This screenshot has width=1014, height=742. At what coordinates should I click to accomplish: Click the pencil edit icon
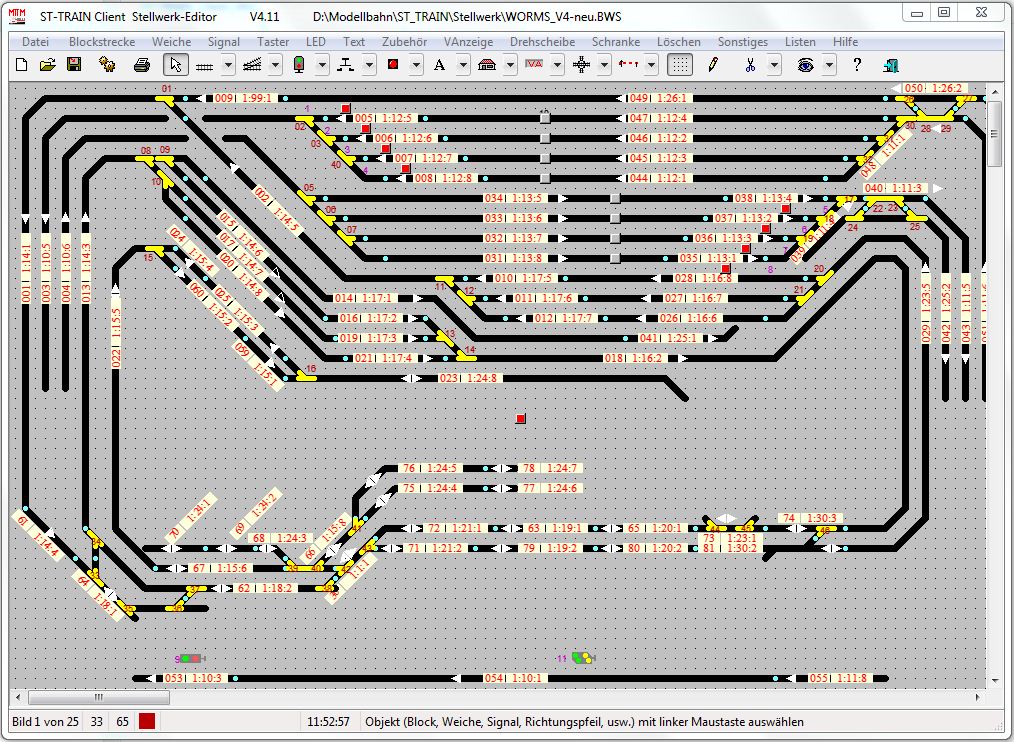[x=713, y=65]
